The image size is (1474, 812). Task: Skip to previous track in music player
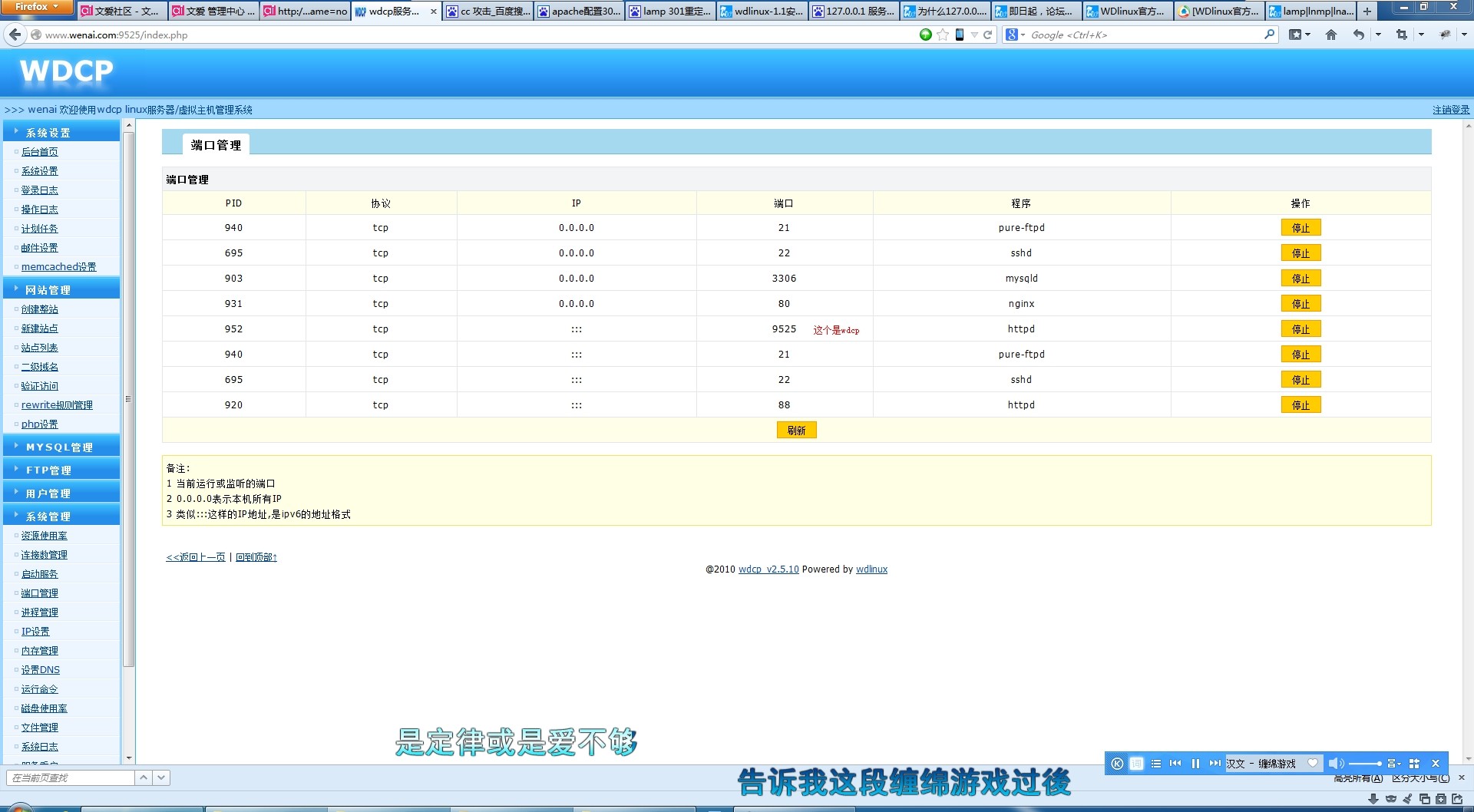[x=1175, y=764]
